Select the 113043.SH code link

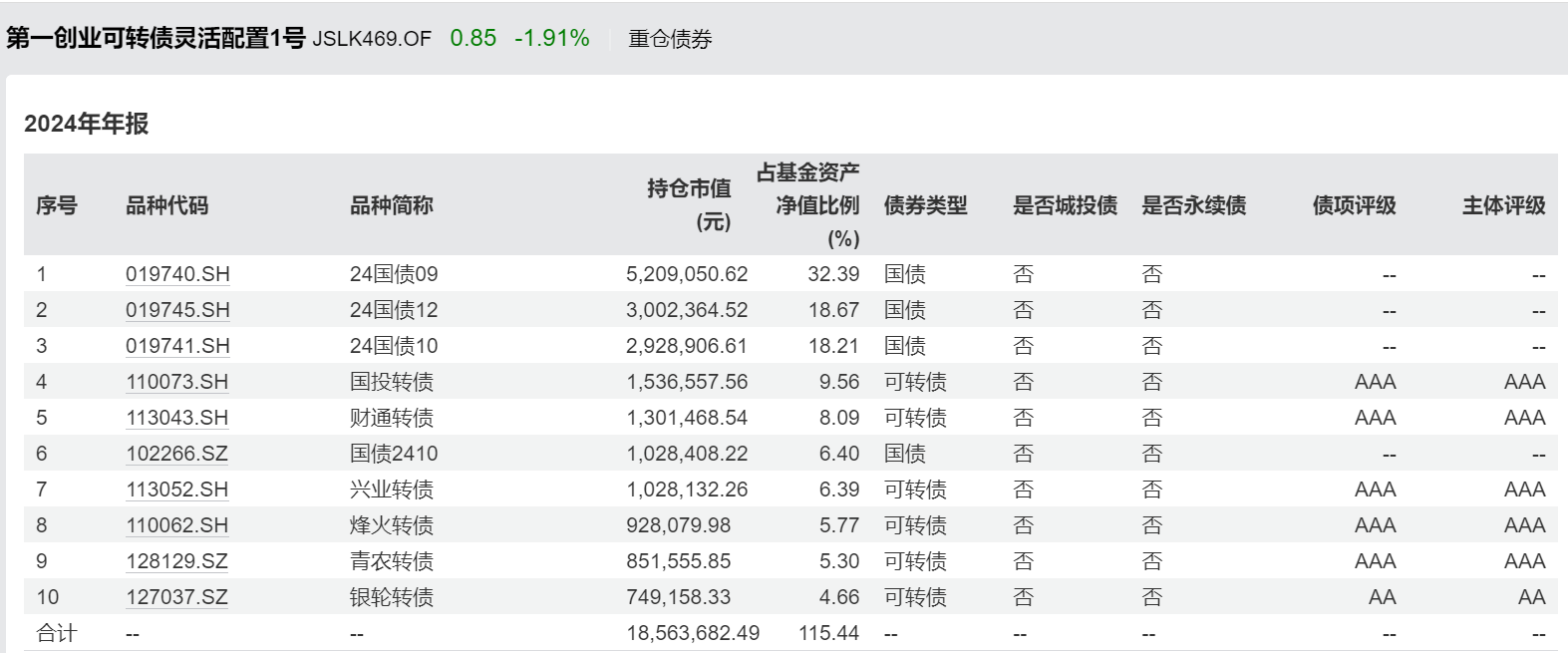[x=176, y=418]
